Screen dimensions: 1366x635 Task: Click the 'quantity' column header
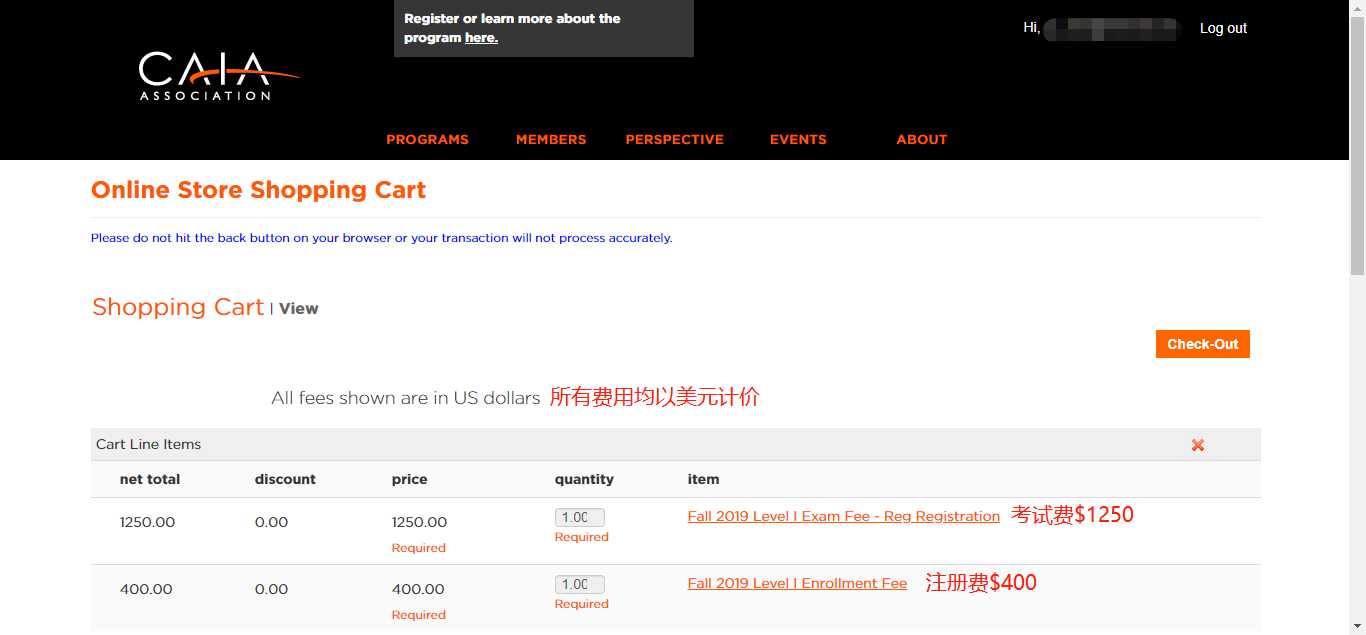coord(584,479)
